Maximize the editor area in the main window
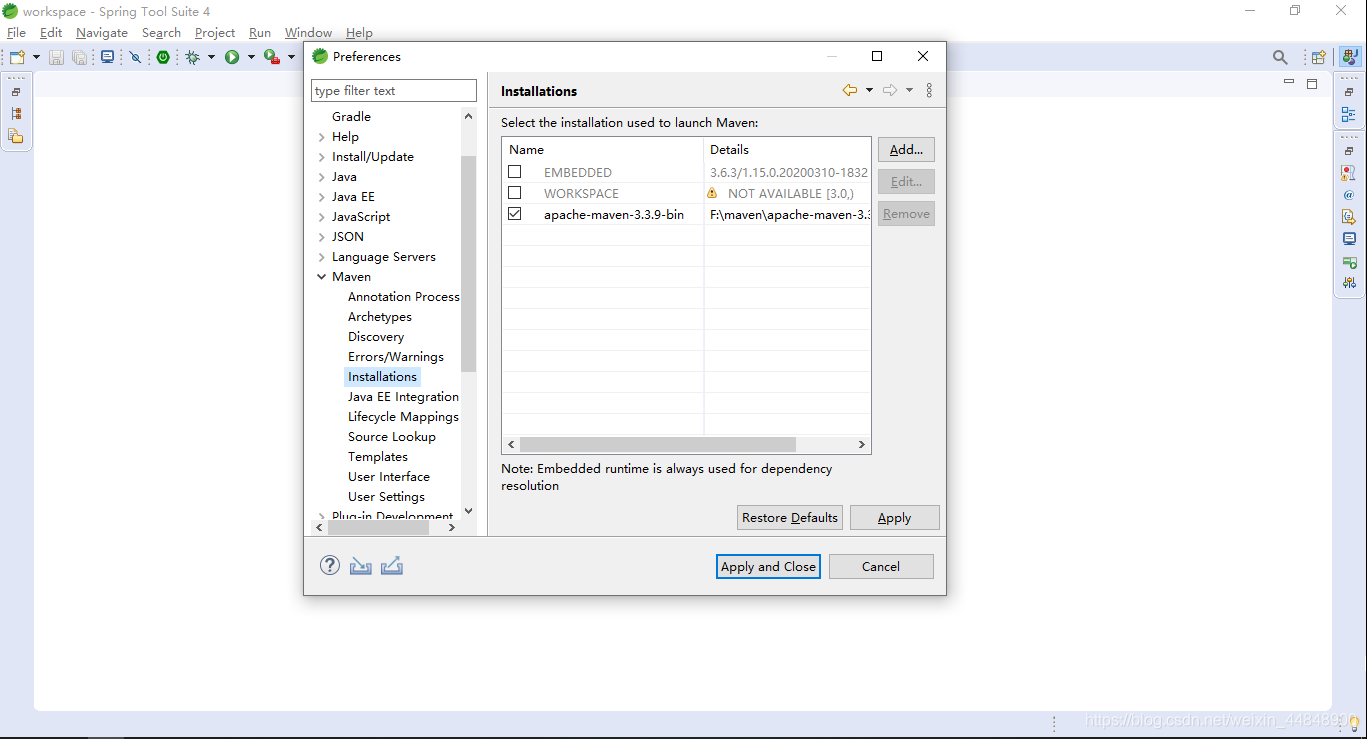This screenshot has height=739, width=1367. (x=1312, y=84)
